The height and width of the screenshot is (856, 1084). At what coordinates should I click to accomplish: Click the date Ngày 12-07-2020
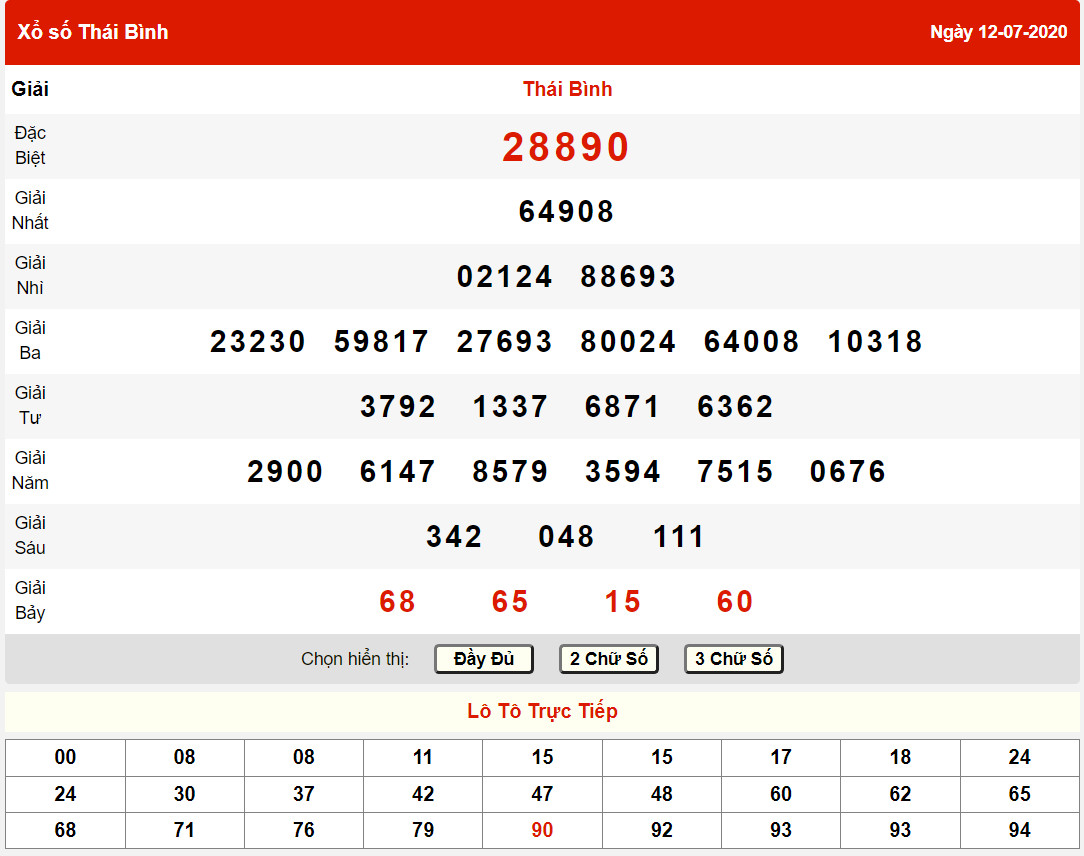[998, 32]
